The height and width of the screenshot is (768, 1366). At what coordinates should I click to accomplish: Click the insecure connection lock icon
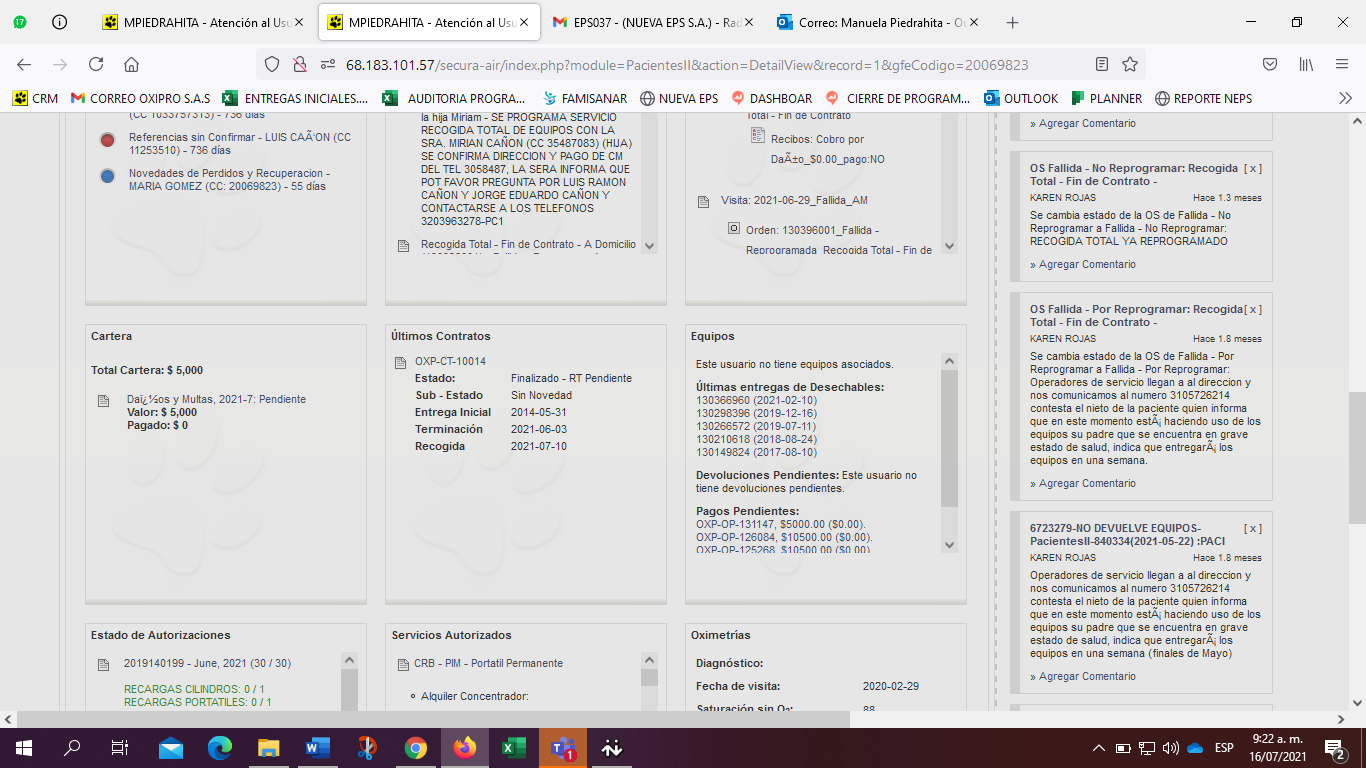click(x=299, y=64)
